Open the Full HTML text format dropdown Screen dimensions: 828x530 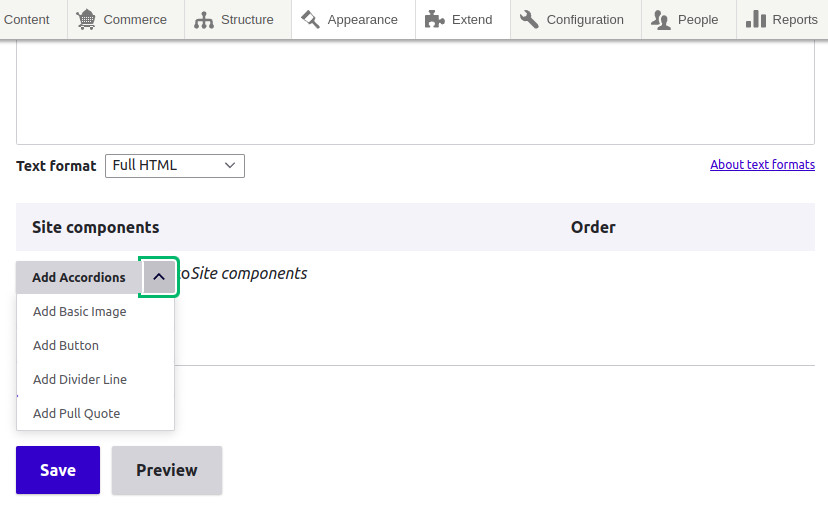pos(175,166)
